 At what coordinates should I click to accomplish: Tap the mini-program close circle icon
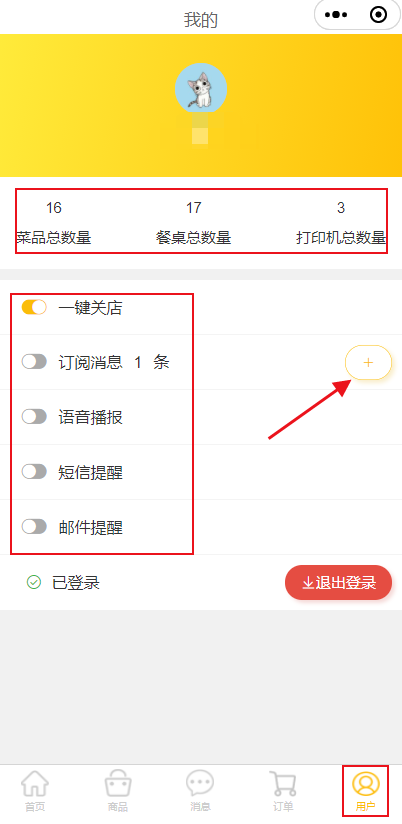378,15
